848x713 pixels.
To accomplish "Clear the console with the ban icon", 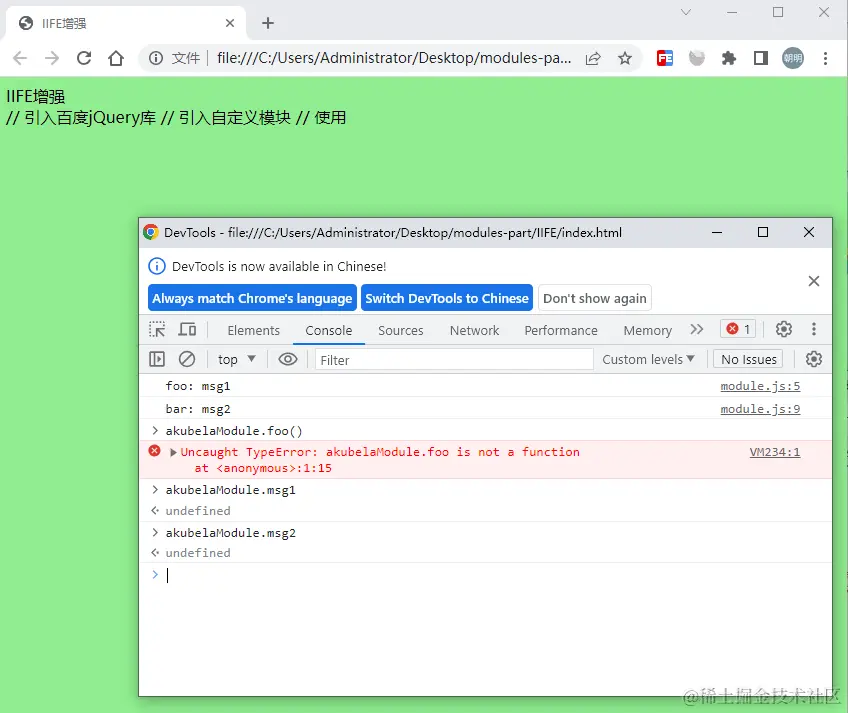I will click(x=187, y=359).
